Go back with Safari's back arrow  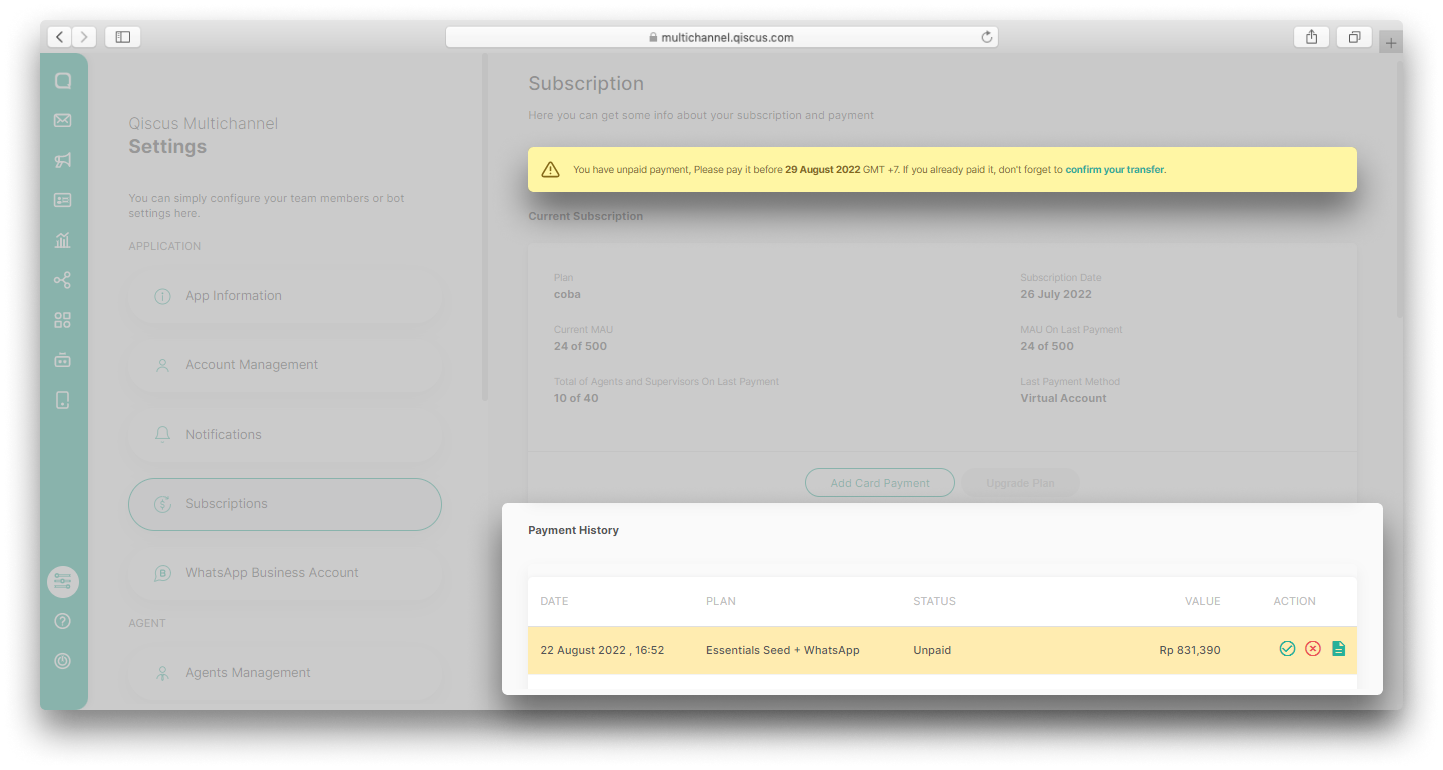coord(59,37)
